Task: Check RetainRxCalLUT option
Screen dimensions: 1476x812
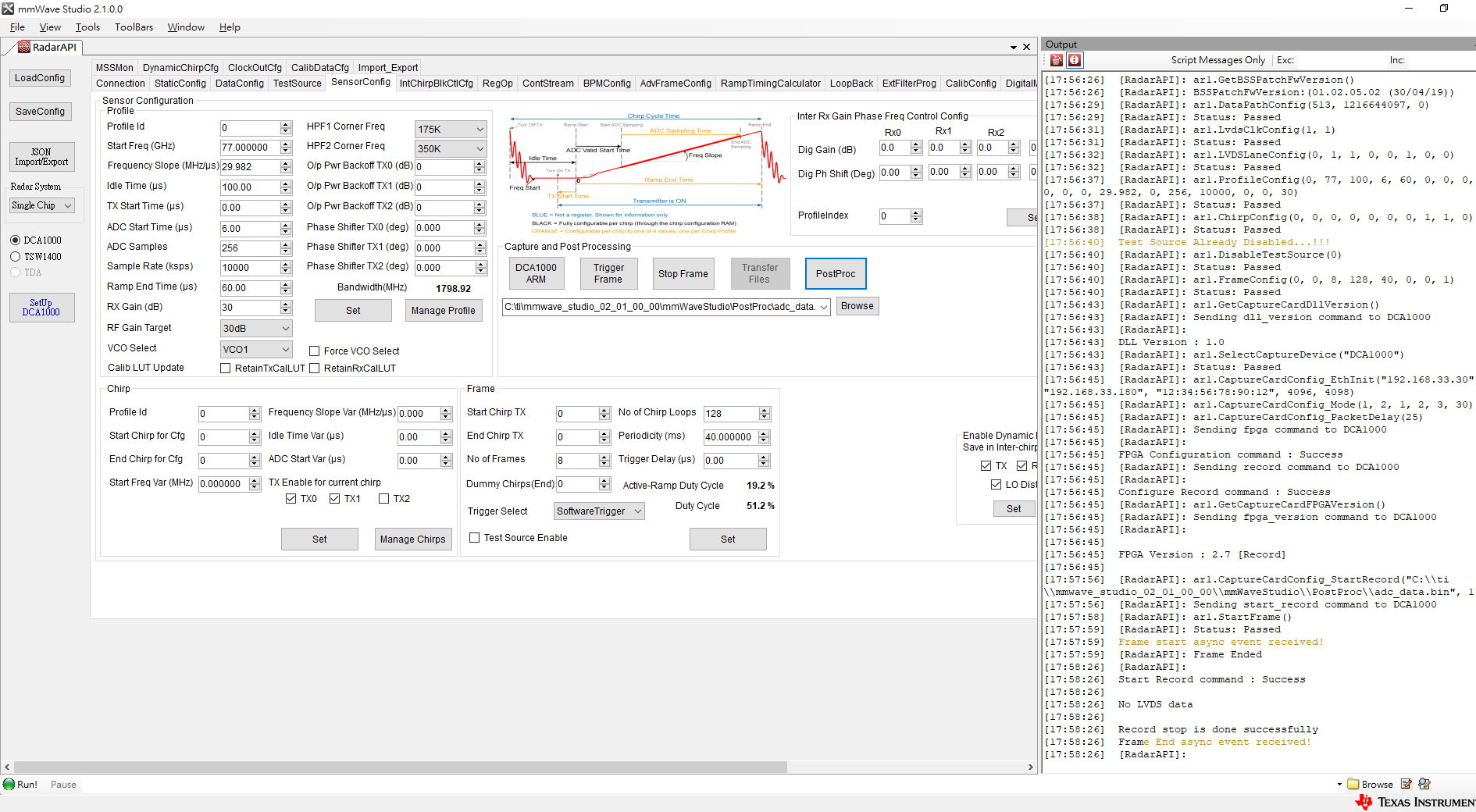Action: (315, 369)
